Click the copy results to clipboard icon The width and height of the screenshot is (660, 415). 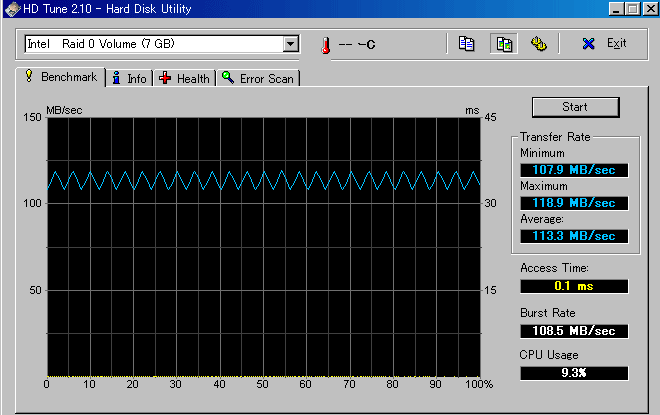pyautogui.click(x=466, y=44)
